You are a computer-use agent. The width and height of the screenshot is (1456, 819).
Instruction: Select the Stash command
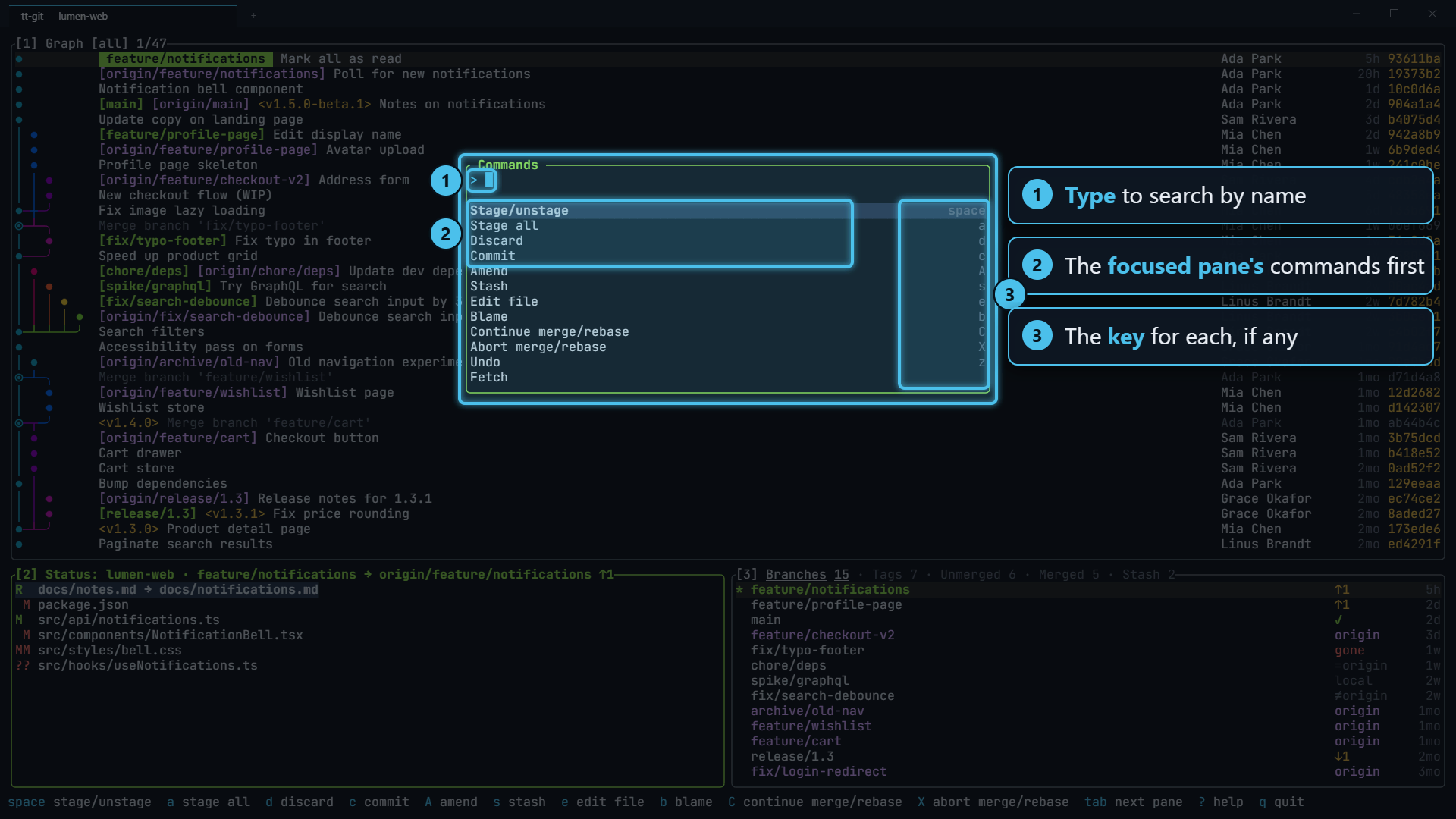point(728,287)
